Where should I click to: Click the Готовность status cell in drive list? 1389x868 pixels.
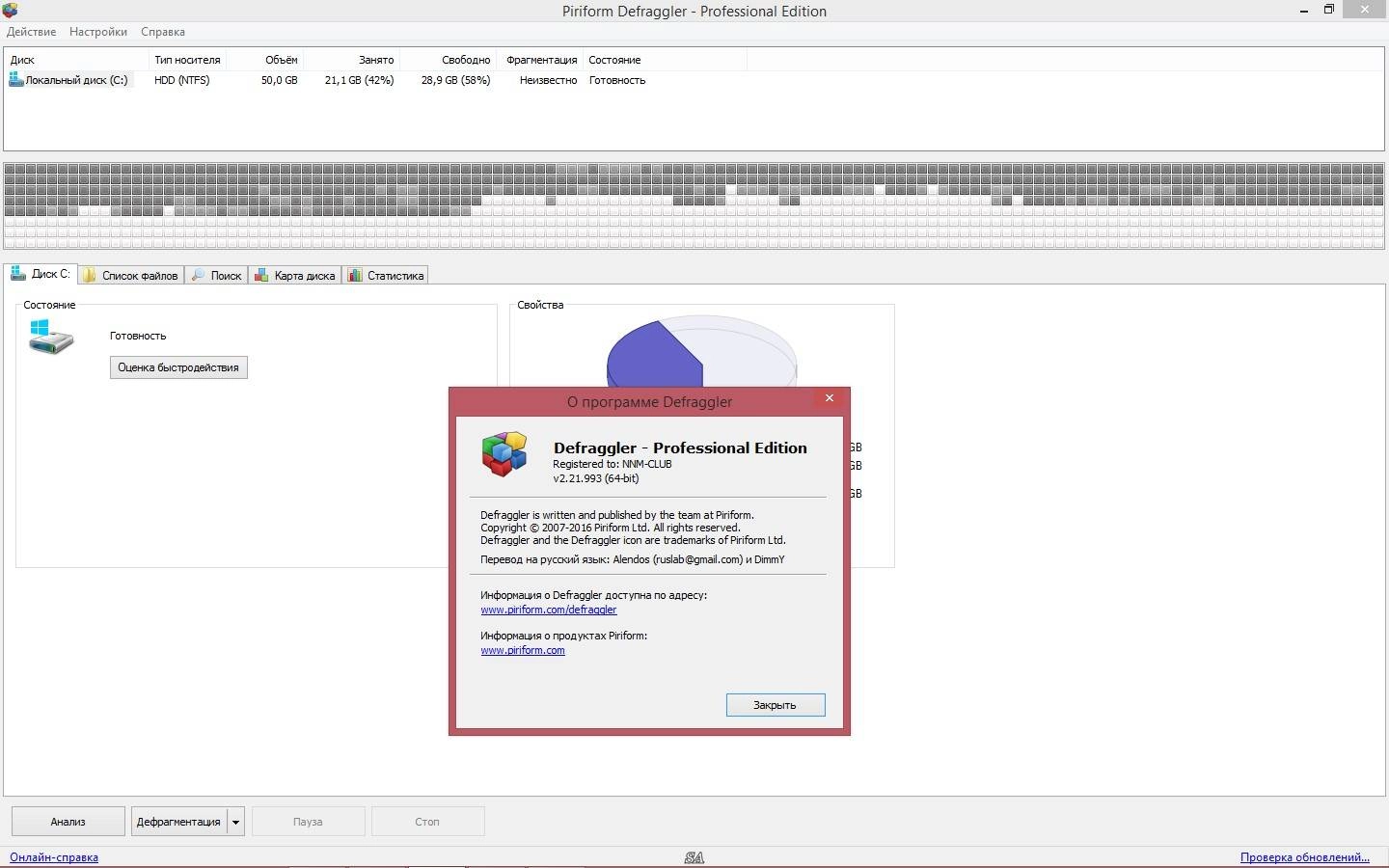coord(617,80)
